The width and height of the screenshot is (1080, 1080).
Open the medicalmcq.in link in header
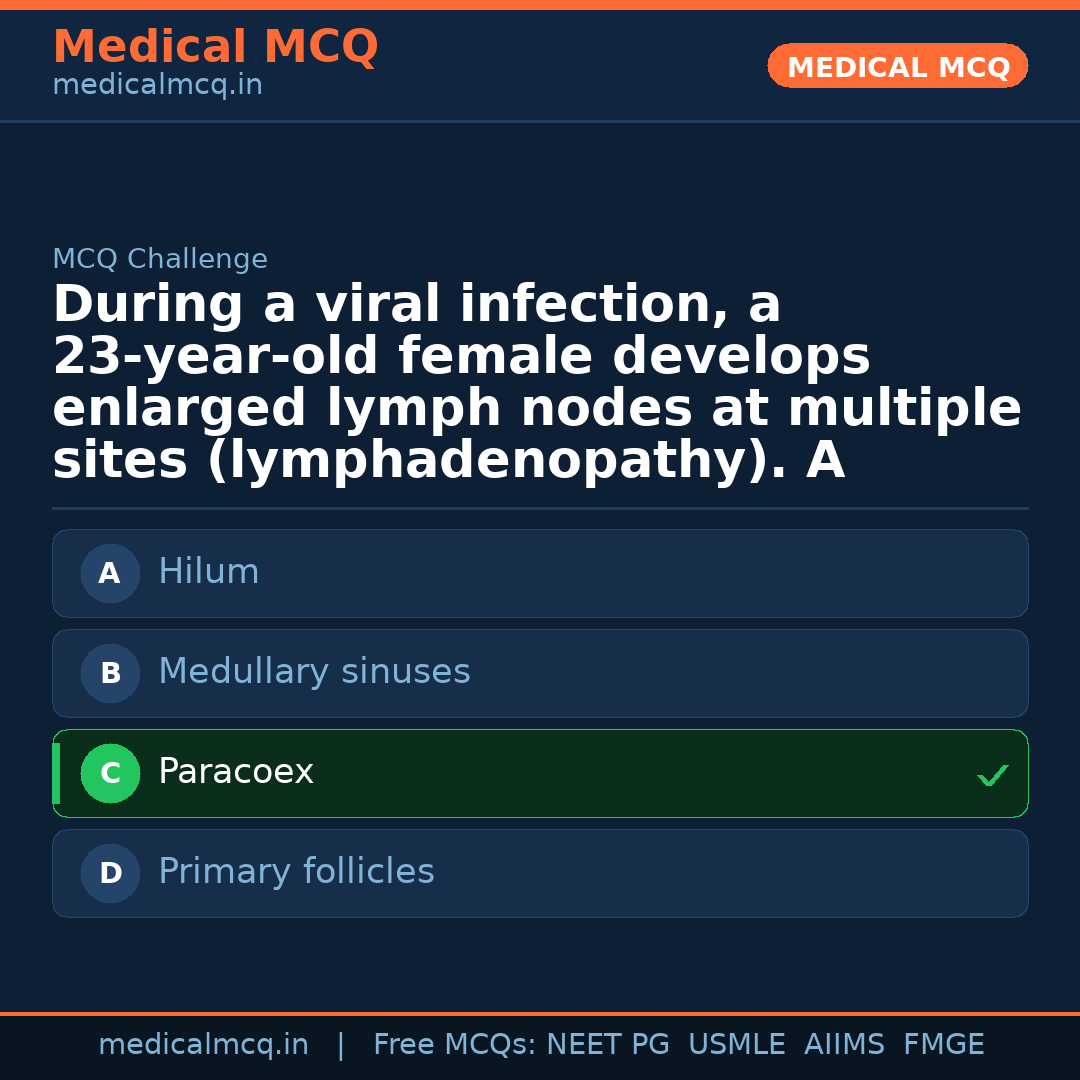(157, 86)
